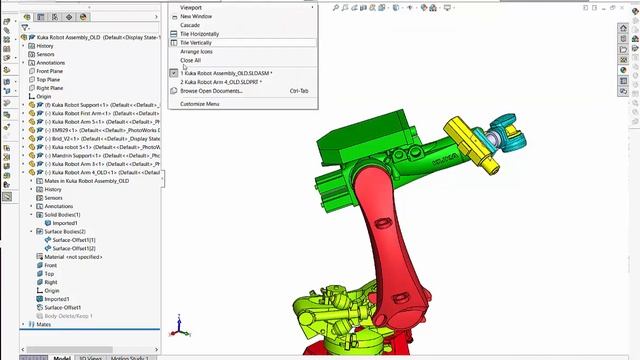Open the Viewport submenu
Viewport: 640px width, 360px height.
tap(243, 7)
